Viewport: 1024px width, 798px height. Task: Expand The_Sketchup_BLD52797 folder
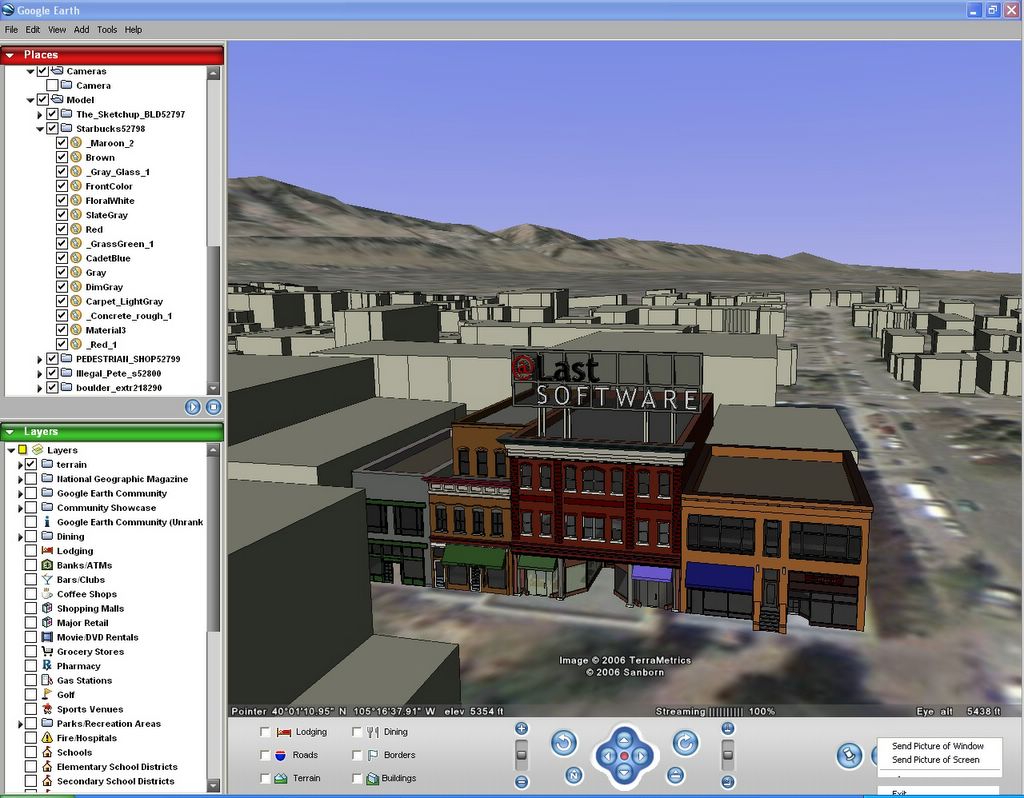coord(40,114)
